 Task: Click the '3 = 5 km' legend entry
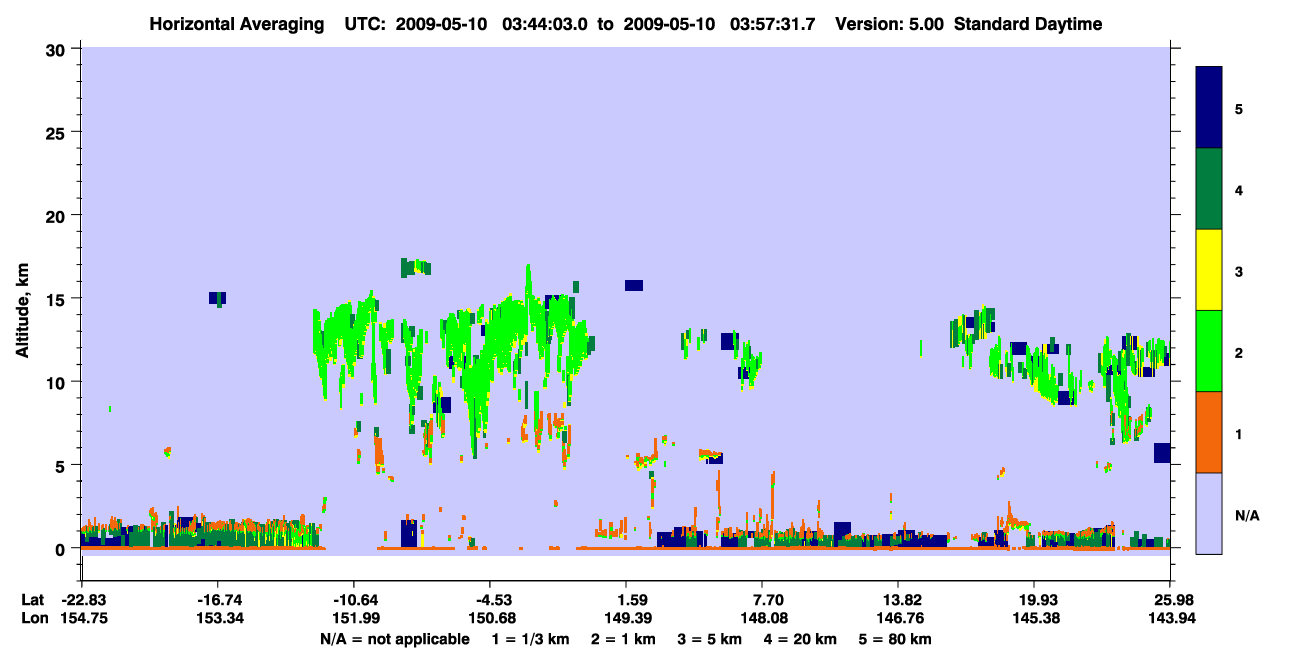click(710, 639)
